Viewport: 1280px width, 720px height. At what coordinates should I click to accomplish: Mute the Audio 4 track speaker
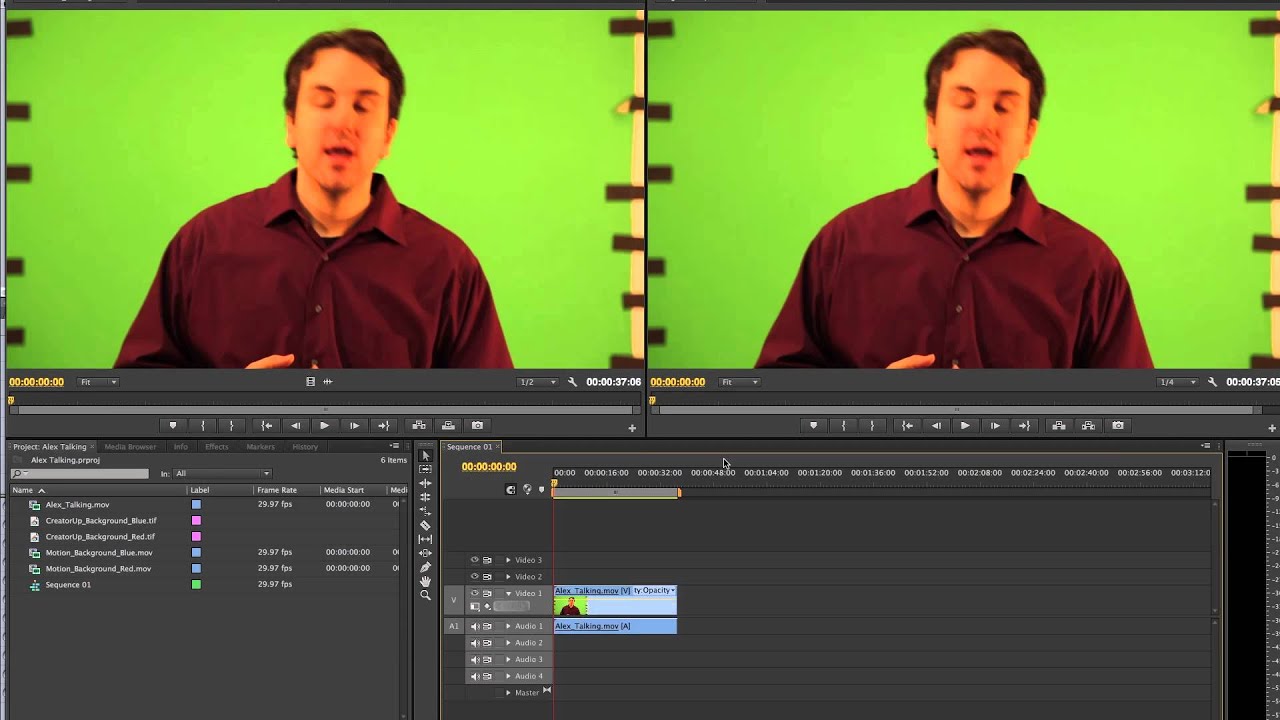[475, 676]
